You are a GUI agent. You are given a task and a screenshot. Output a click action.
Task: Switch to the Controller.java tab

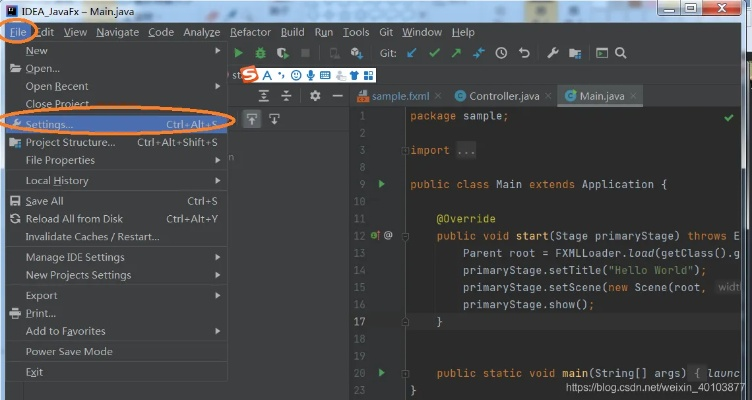point(496,96)
